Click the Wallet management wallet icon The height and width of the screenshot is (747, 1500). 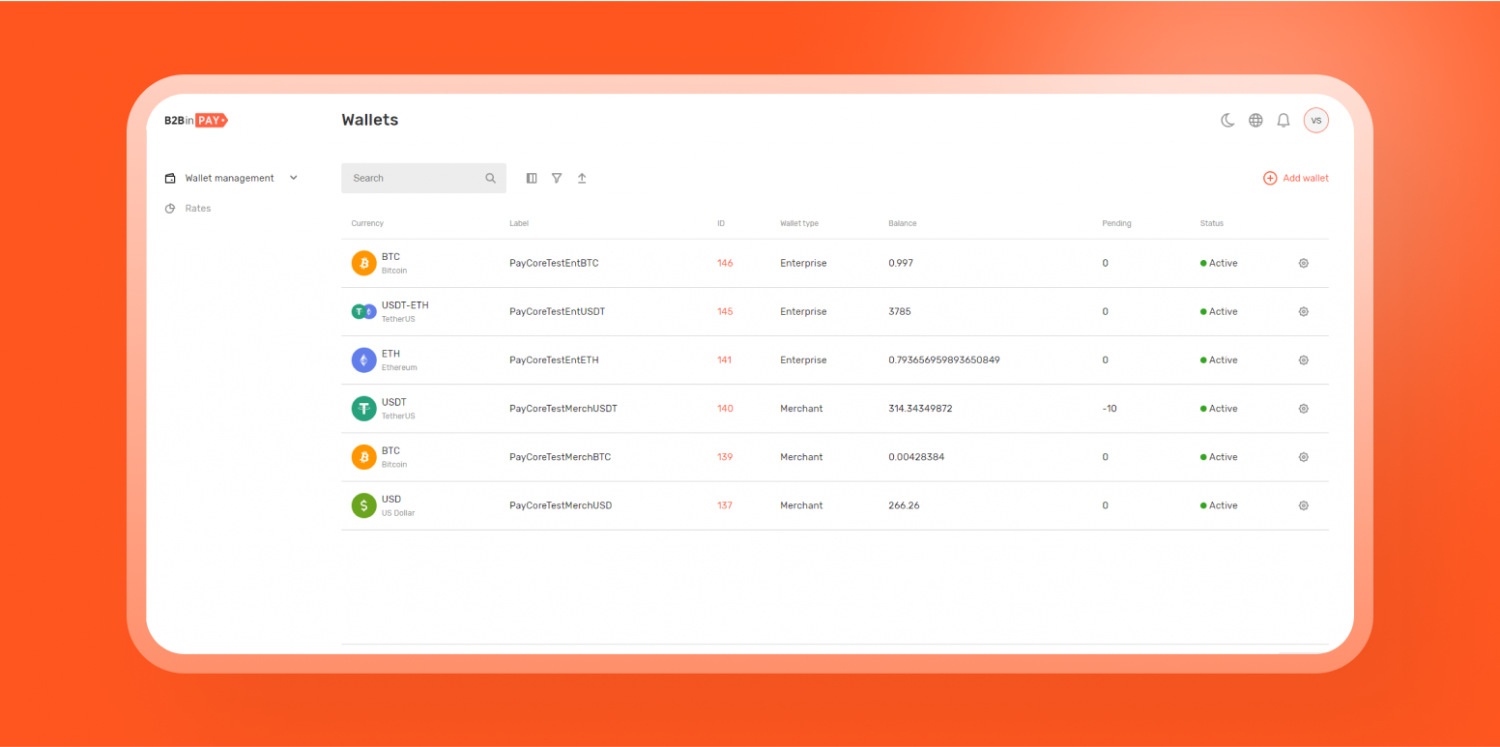click(170, 178)
